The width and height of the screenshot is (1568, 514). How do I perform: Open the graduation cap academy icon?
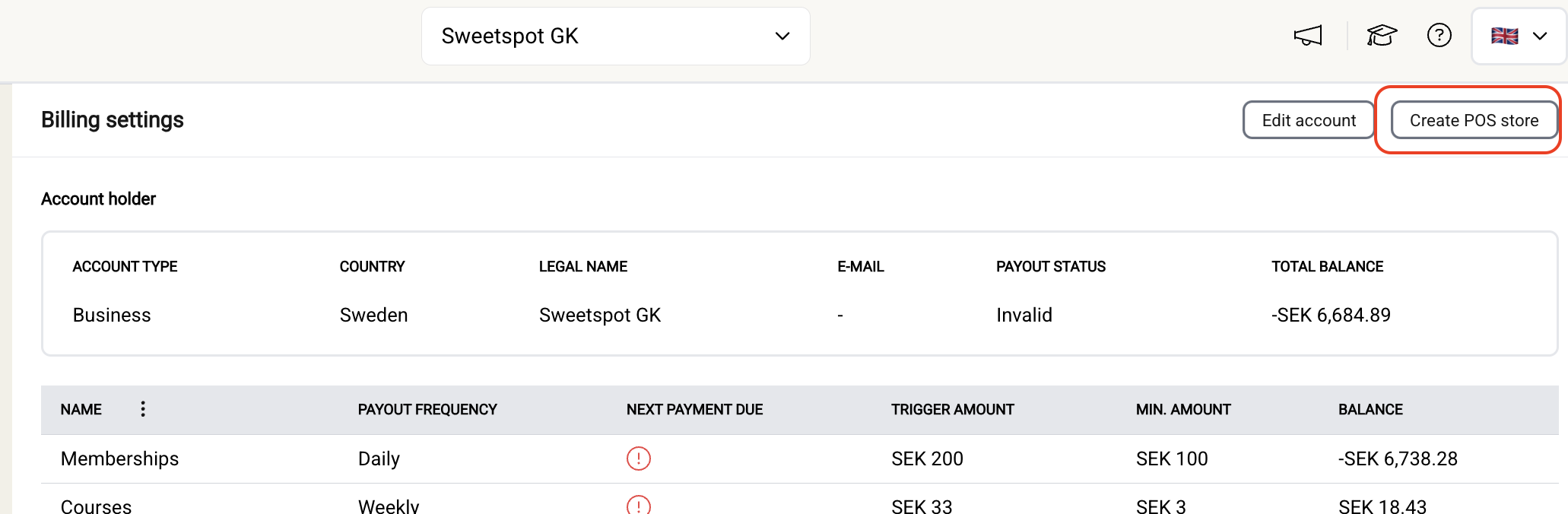coord(1382,36)
